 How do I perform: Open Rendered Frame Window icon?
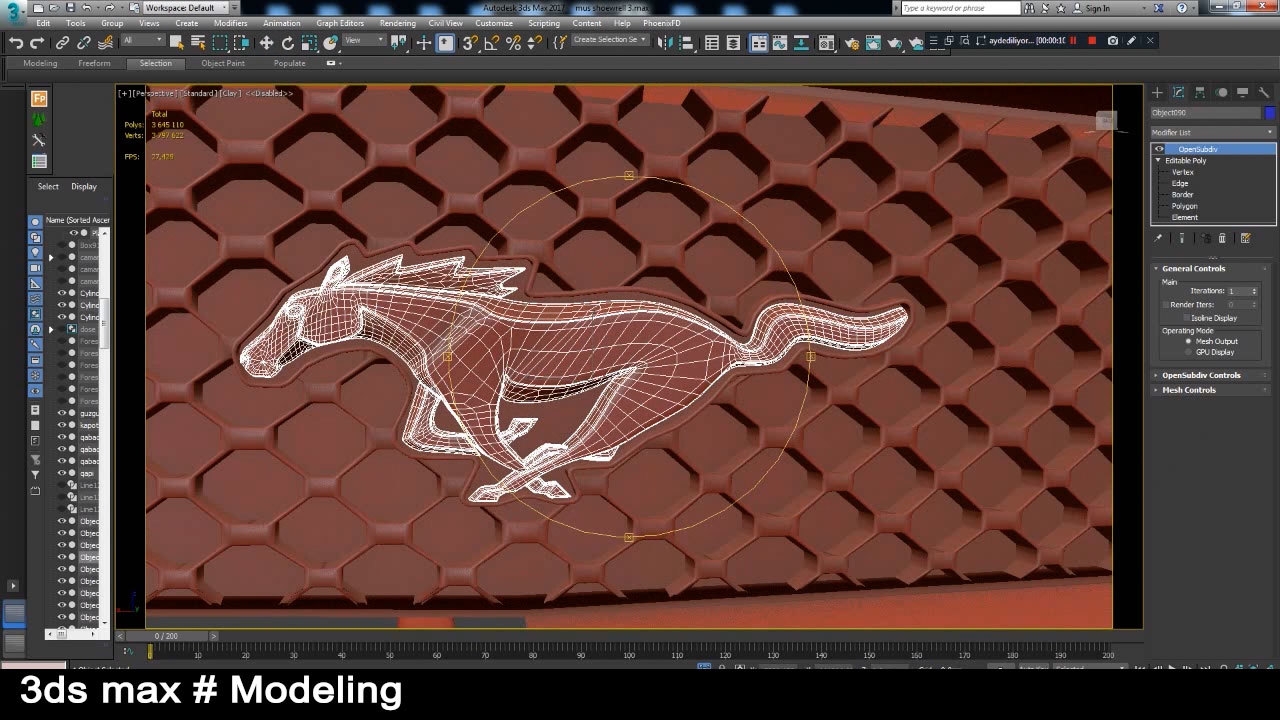click(874, 43)
